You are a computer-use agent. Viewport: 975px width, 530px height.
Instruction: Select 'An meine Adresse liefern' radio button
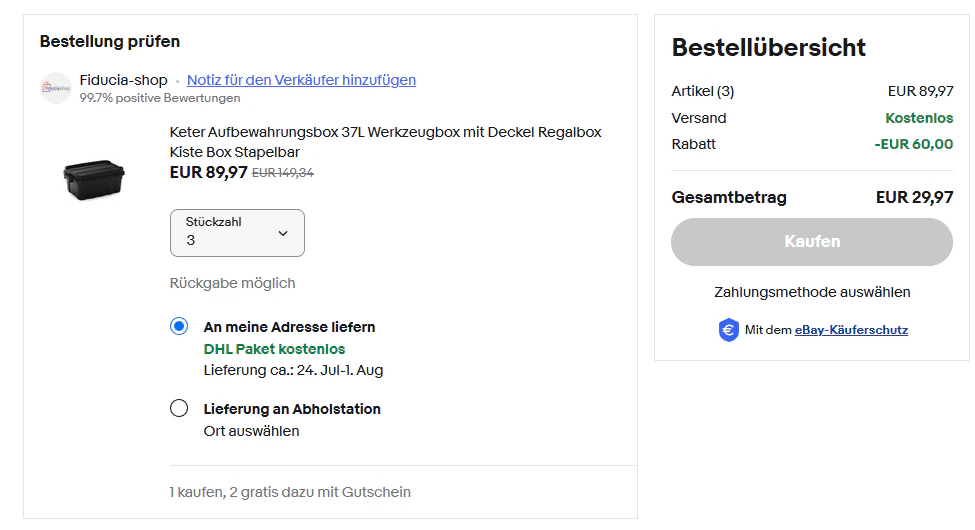click(179, 326)
